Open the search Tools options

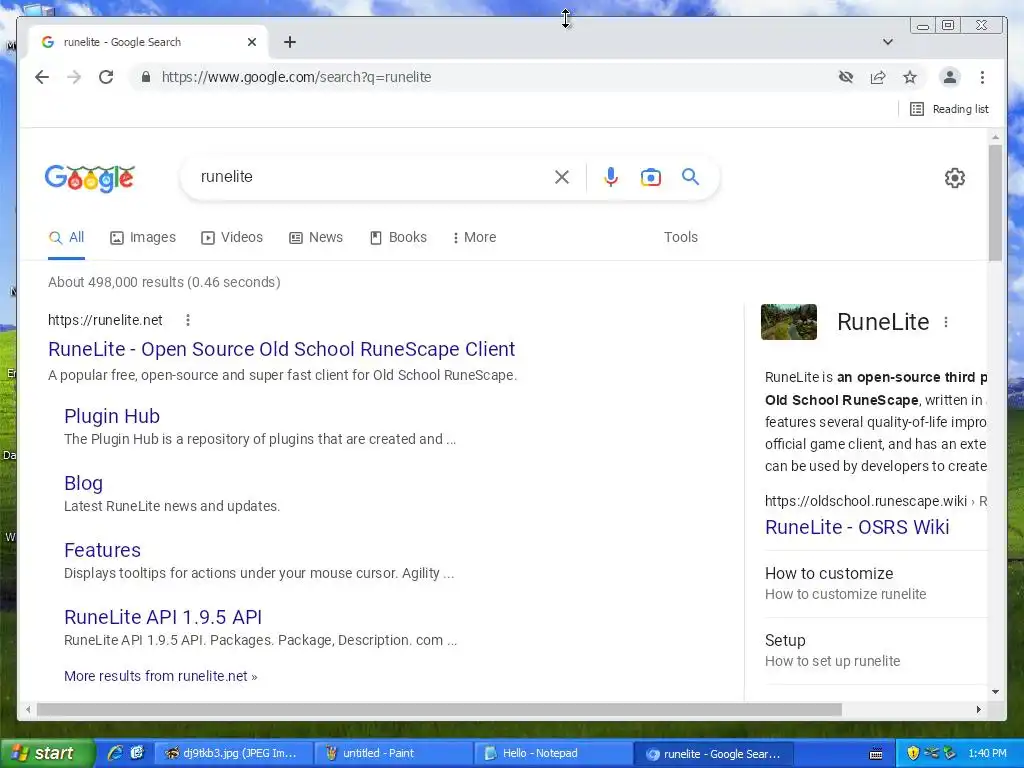pyautogui.click(x=680, y=238)
